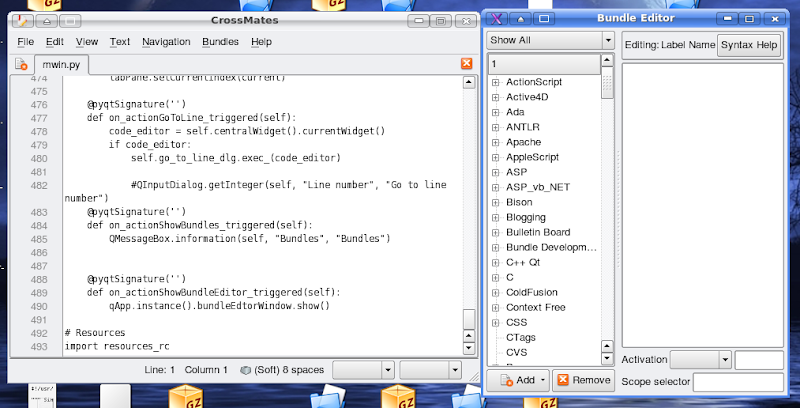Click the Column 1 status text

(206, 370)
